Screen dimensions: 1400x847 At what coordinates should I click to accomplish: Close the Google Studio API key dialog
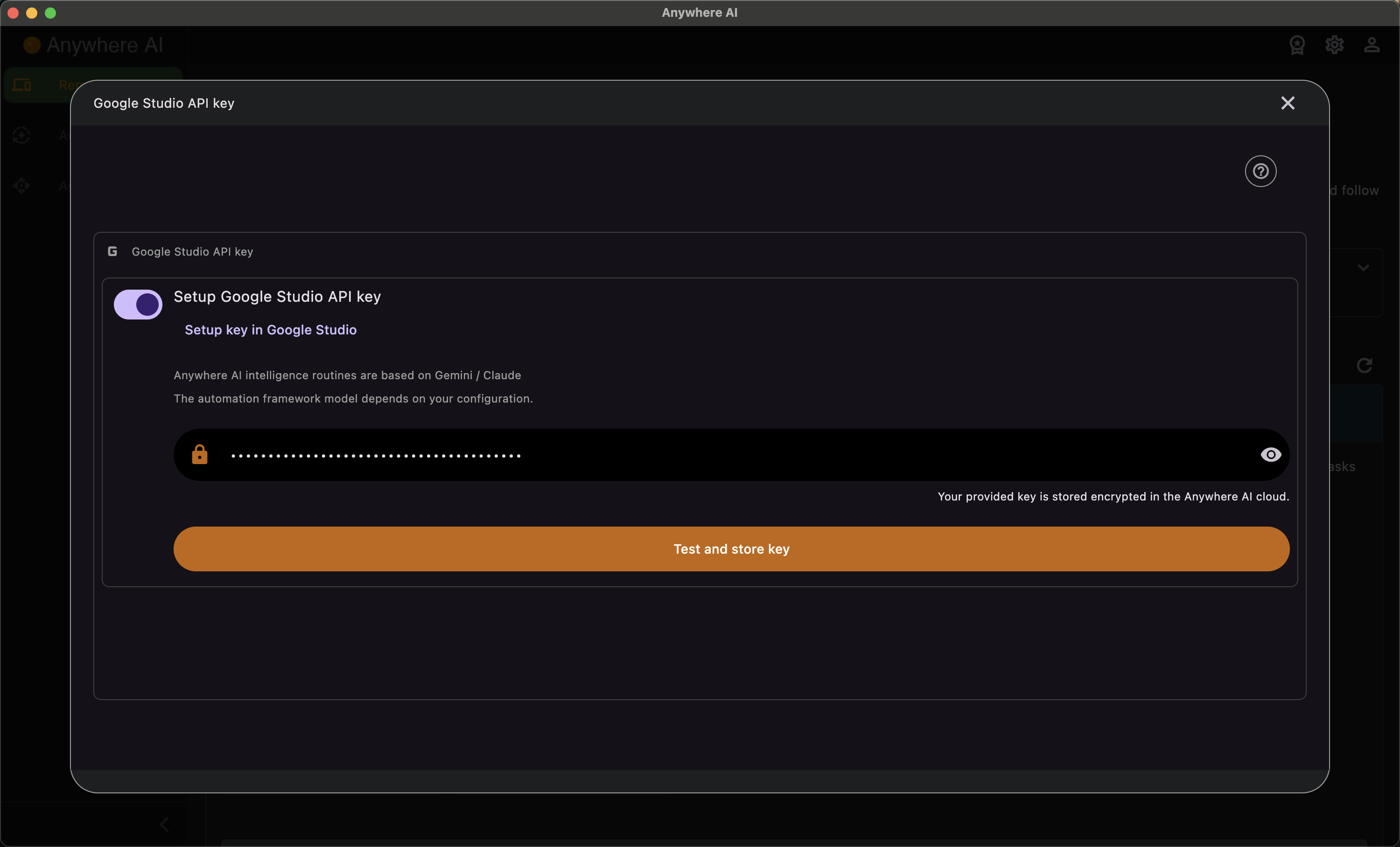(1288, 103)
